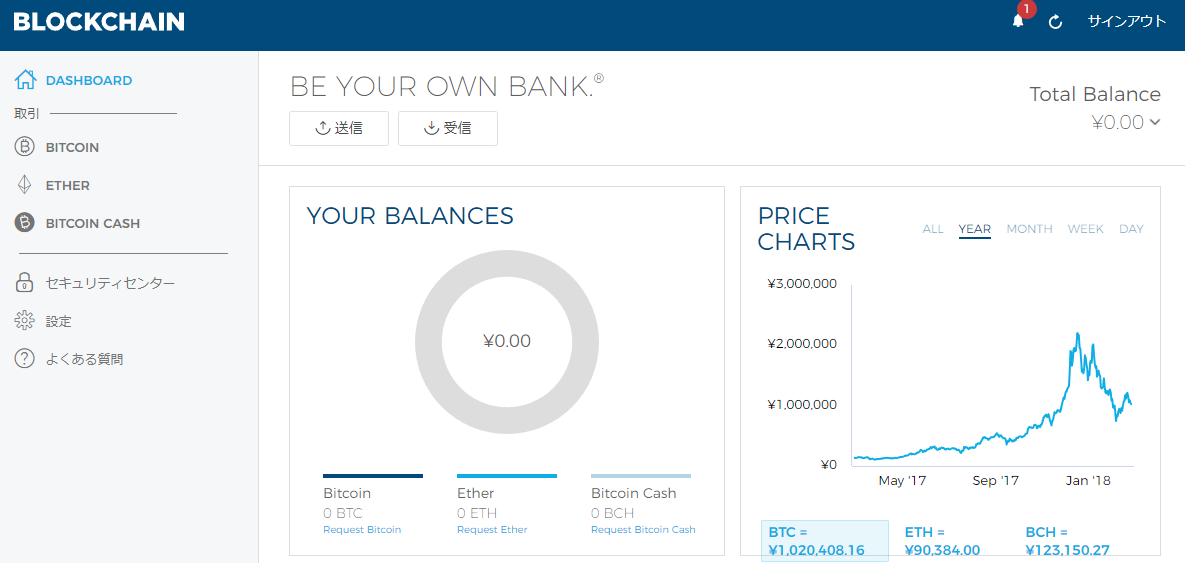Screen dimensions: 1185x563
Task: Click the Bitcoin coin icon in sidebar
Action: (24, 147)
